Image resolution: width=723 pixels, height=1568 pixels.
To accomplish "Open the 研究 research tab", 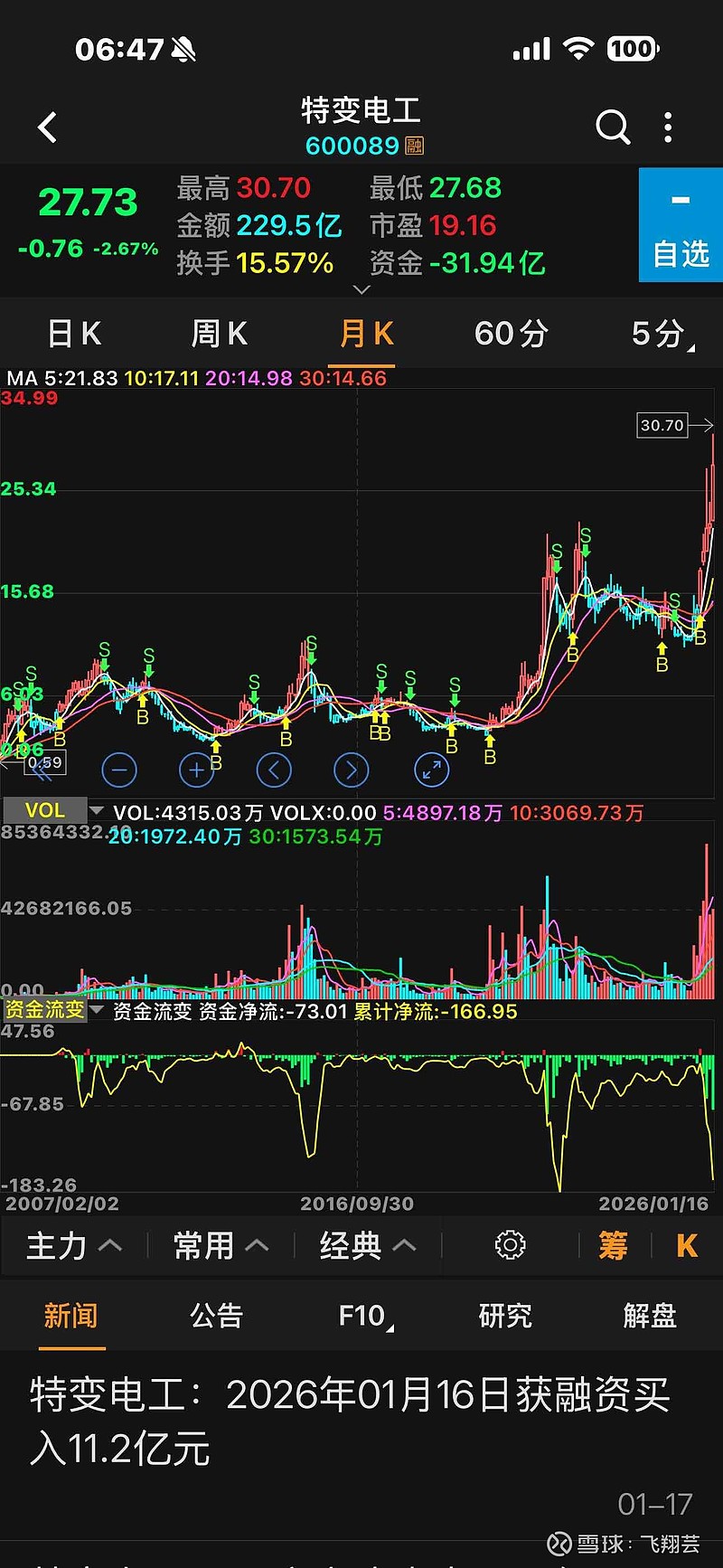I will coord(505,1316).
